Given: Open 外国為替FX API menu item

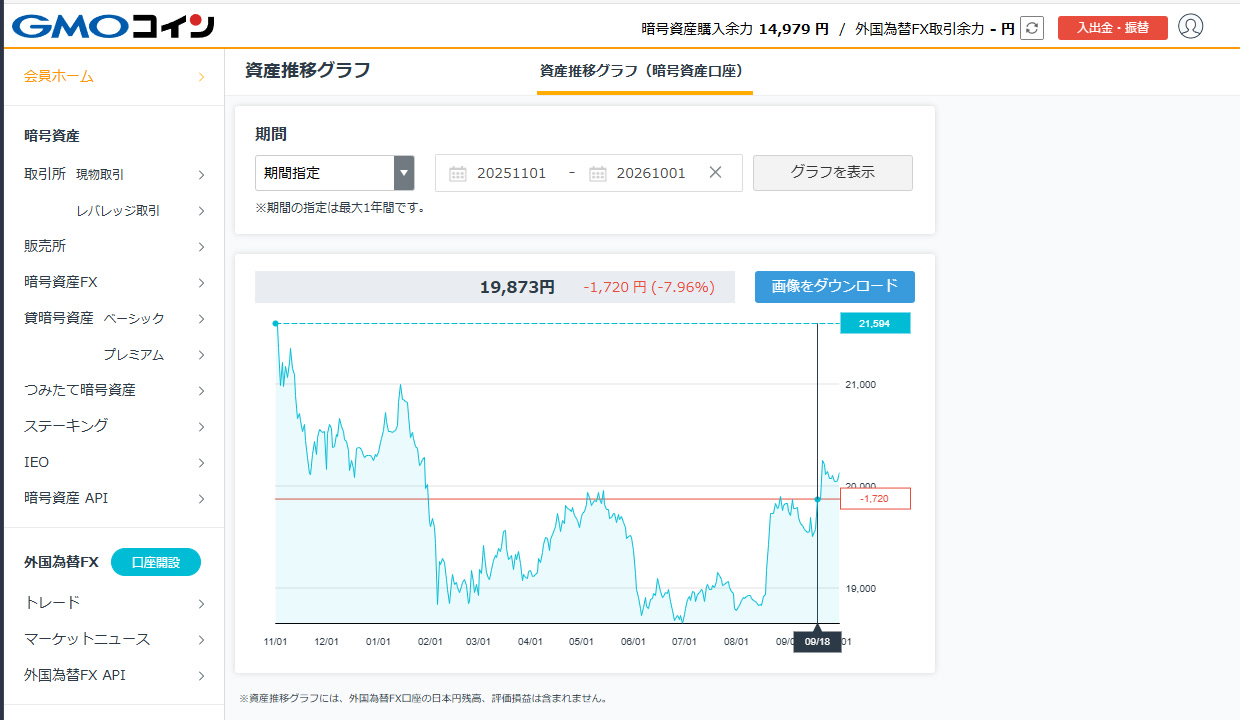Looking at the screenshot, I should pyautogui.click(x=113, y=675).
